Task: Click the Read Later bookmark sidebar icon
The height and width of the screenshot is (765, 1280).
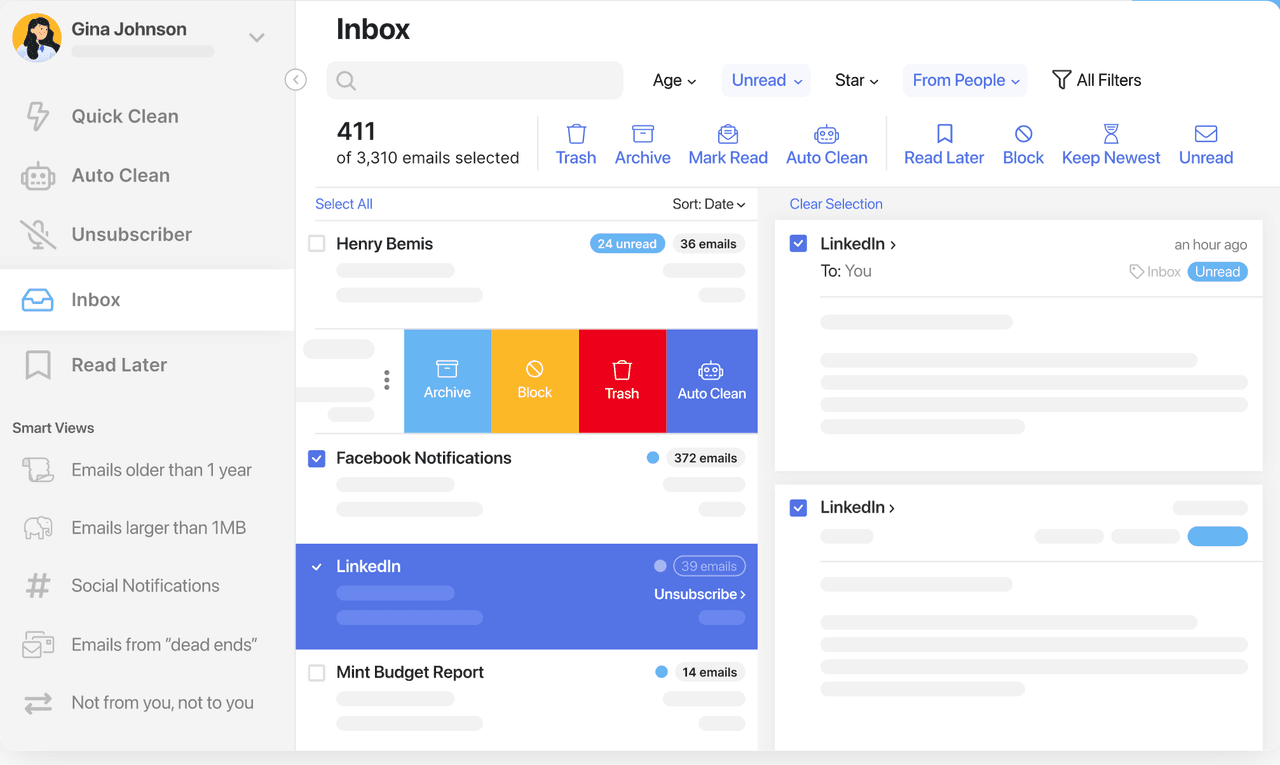Action: tap(38, 365)
